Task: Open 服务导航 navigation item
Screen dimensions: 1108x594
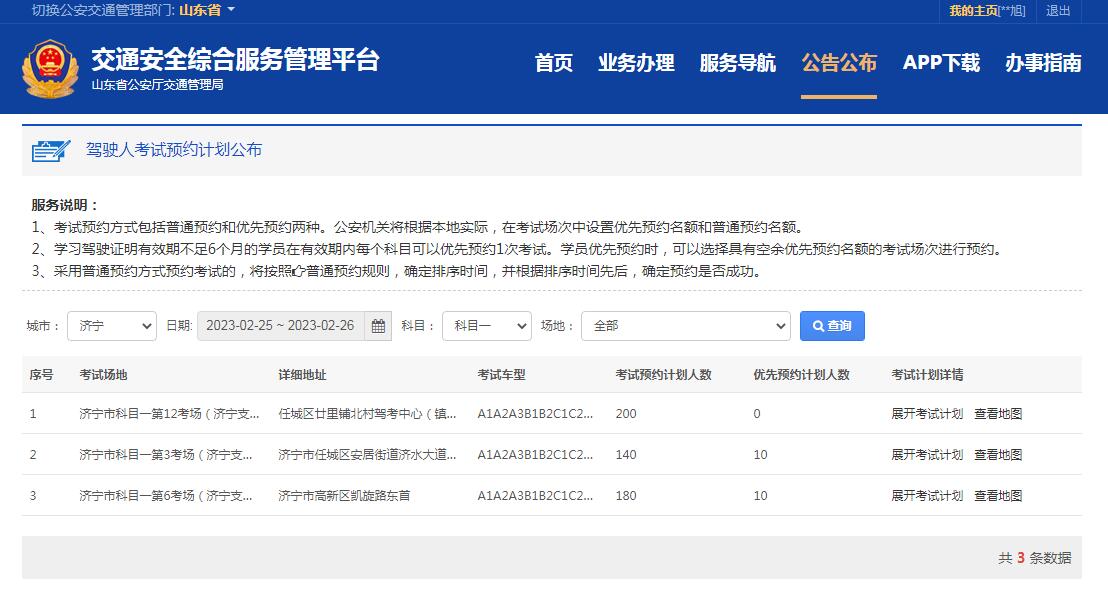Action: [737, 63]
